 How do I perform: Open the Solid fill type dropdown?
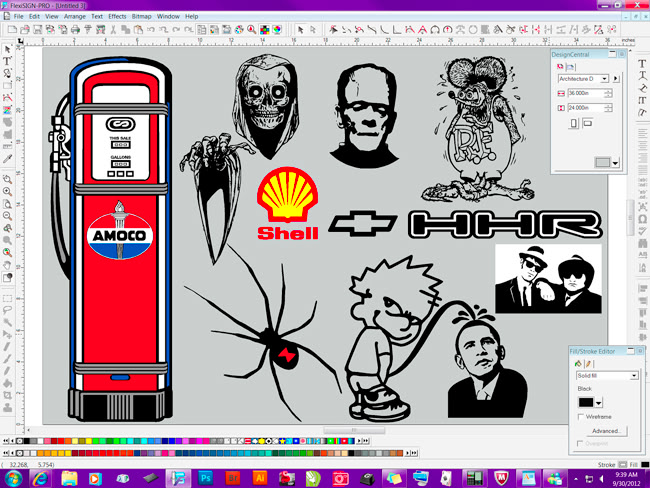[x=634, y=376]
